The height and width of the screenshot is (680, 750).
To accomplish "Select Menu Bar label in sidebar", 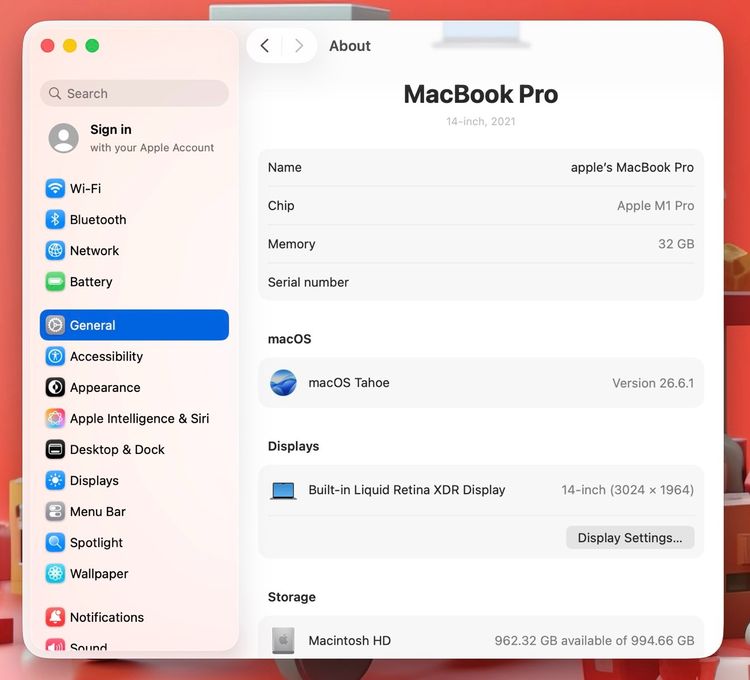I will point(98,512).
